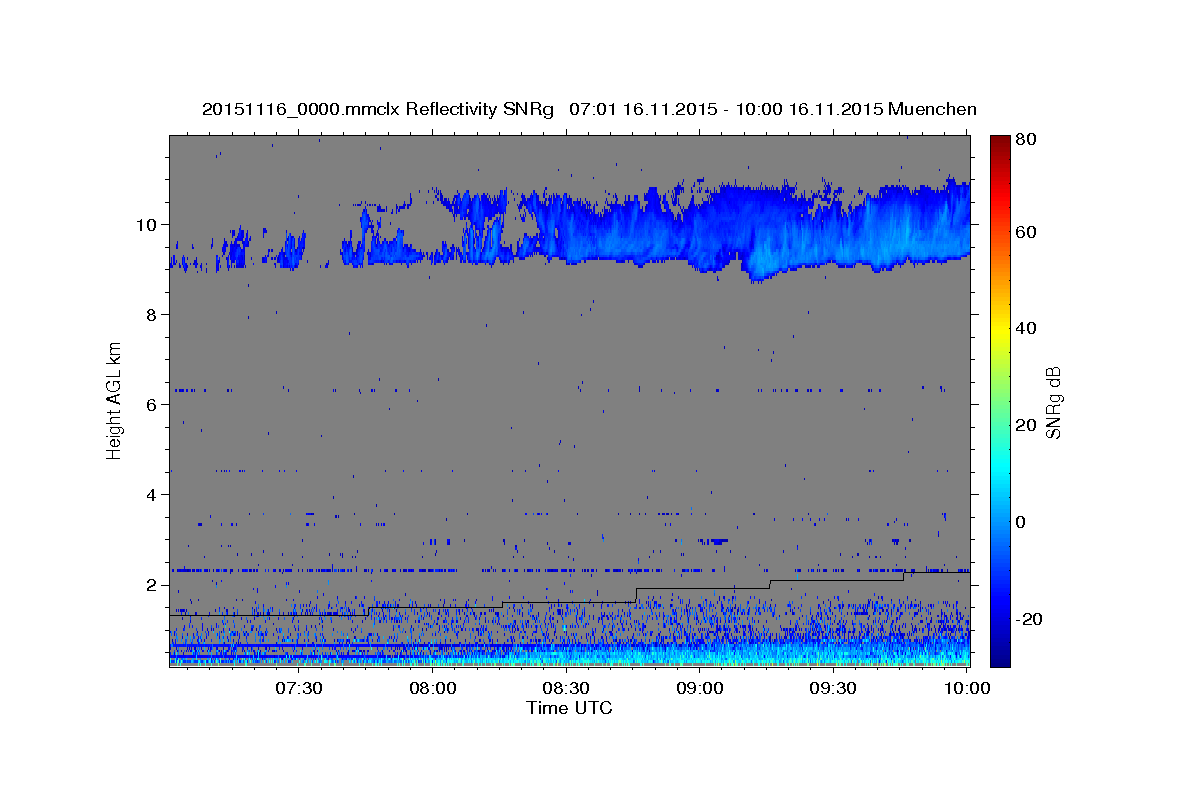Viewport: 1200px width, 800px height.
Task: Click the colorbar value label 40
Action: click(x=1028, y=328)
